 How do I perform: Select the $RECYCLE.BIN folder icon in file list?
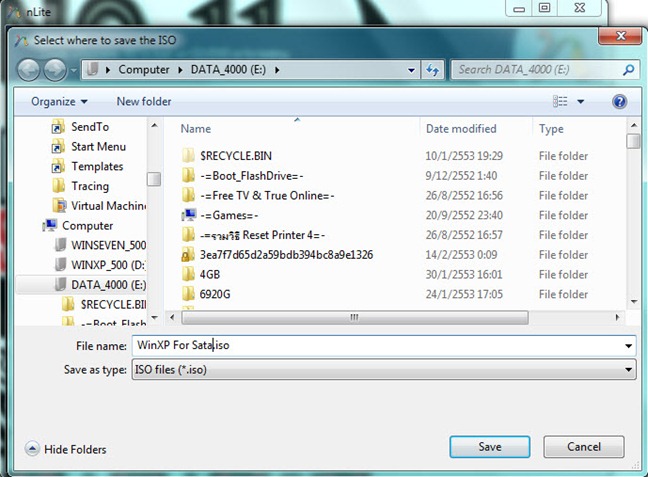[188, 156]
